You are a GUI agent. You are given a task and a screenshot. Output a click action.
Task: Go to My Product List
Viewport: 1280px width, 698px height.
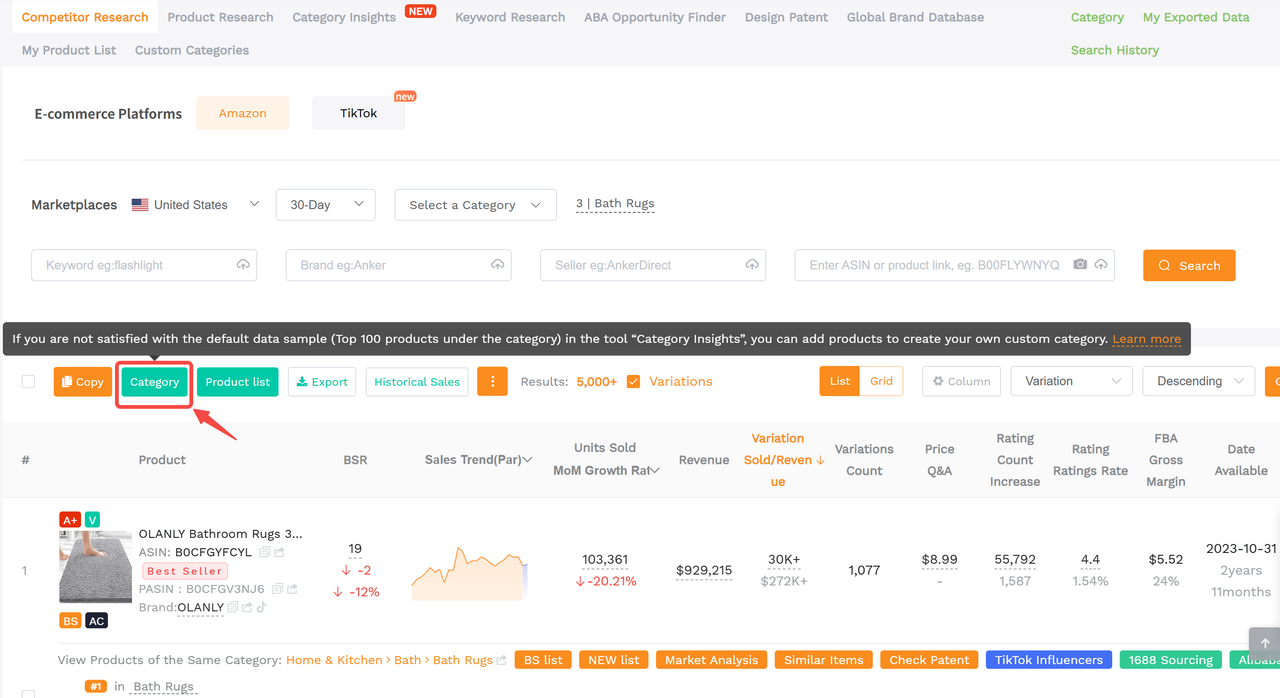69,50
